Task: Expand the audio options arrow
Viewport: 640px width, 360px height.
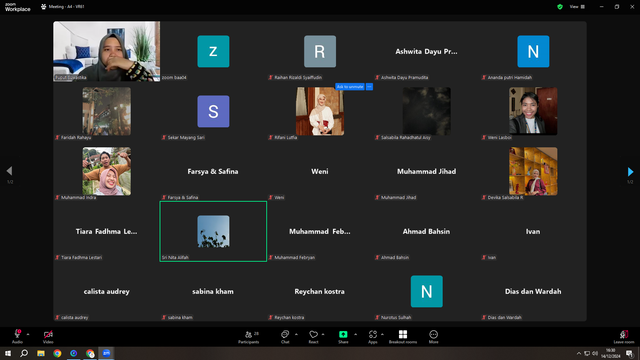Action: pyautogui.click(x=28, y=334)
